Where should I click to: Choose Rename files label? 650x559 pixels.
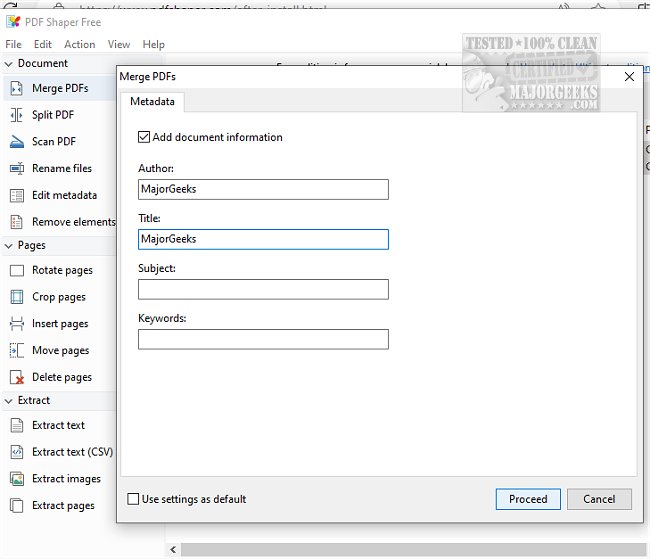[62, 168]
